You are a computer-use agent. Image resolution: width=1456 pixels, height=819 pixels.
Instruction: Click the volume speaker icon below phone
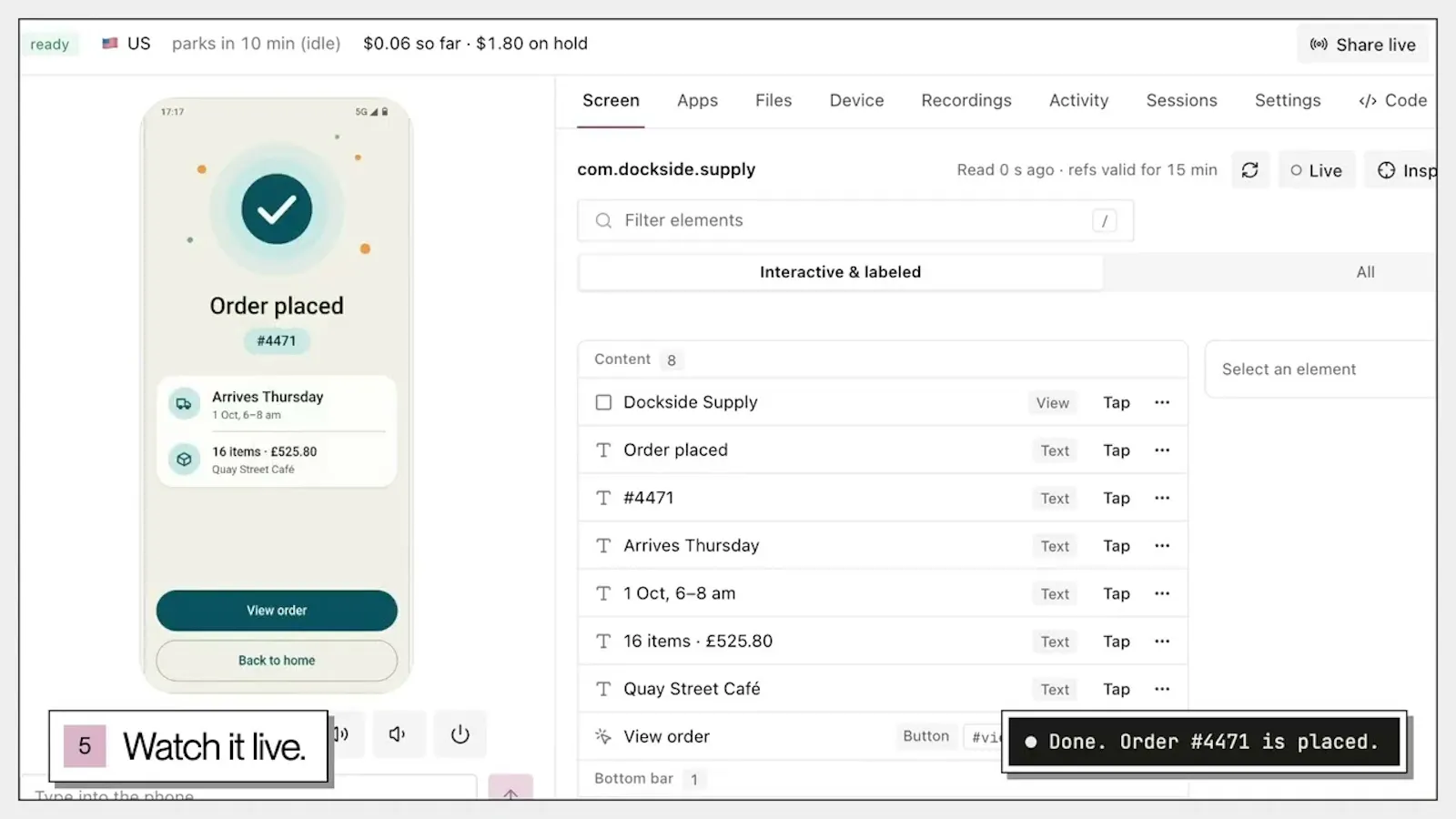(x=398, y=734)
